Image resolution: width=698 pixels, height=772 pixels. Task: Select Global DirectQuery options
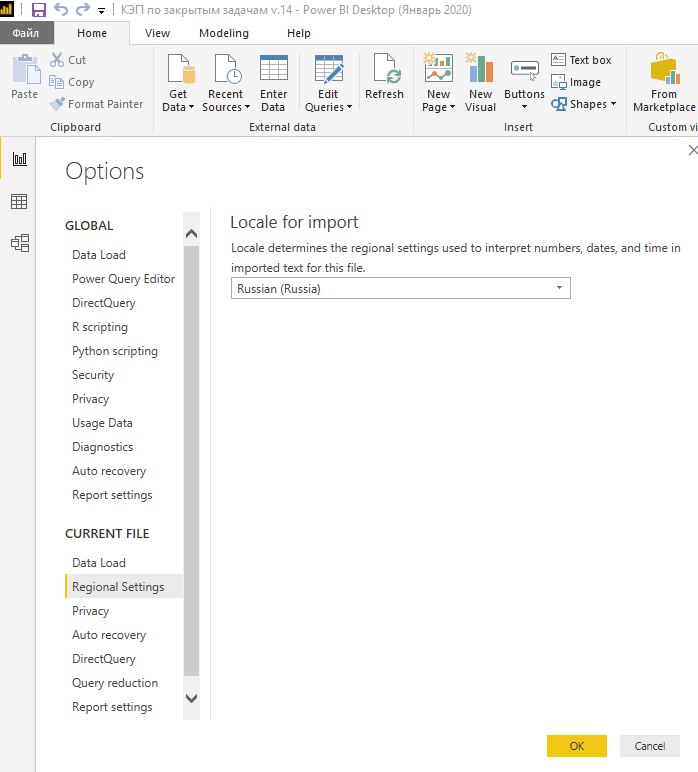(x=104, y=303)
